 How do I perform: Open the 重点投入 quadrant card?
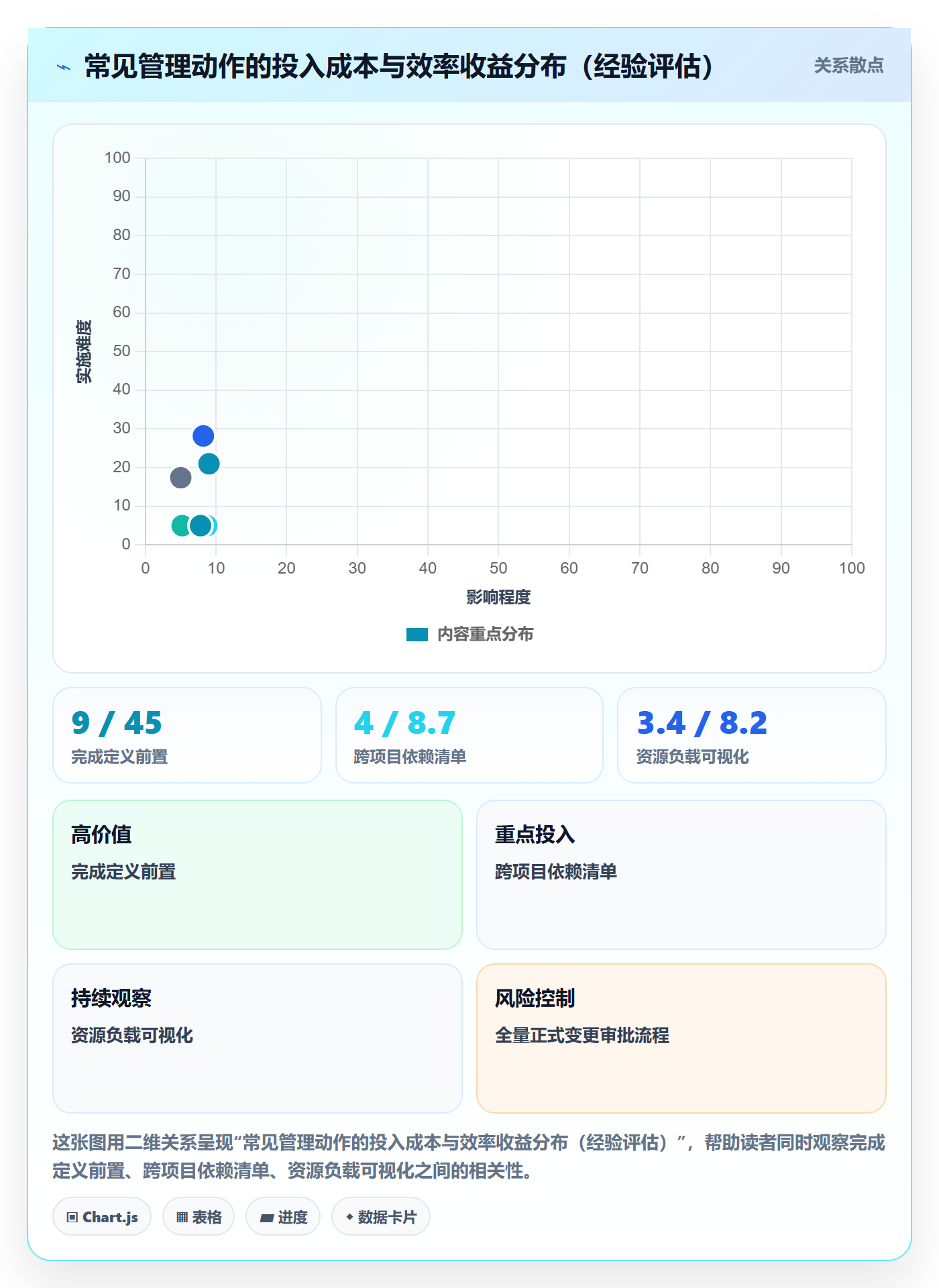(x=681, y=875)
